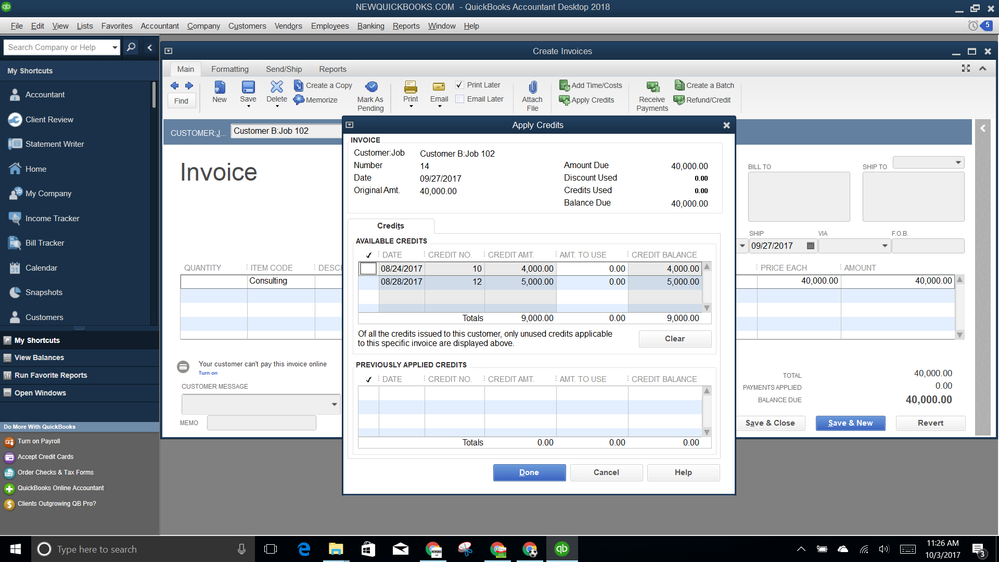999x562 pixels.
Task: Expand the invoice history side panel
Action: pos(983,129)
